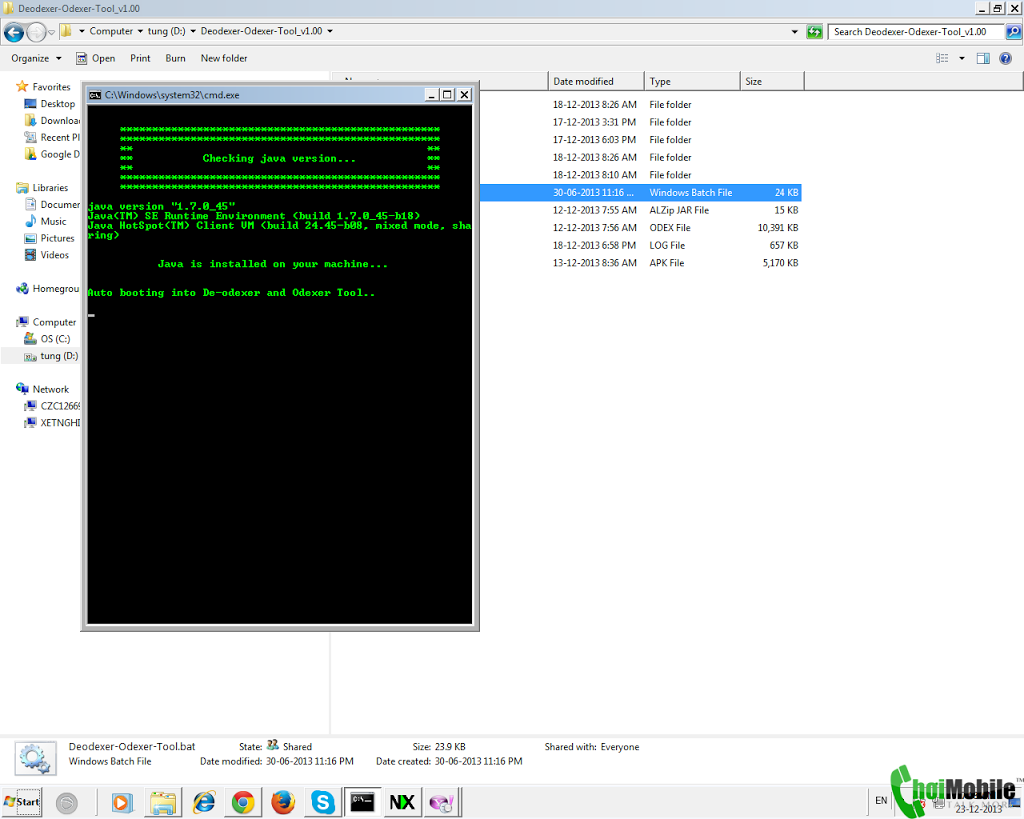This screenshot has width=1024, height=819.
Task: Click the Explorer forward arrow button
Action: pos(36,31)
